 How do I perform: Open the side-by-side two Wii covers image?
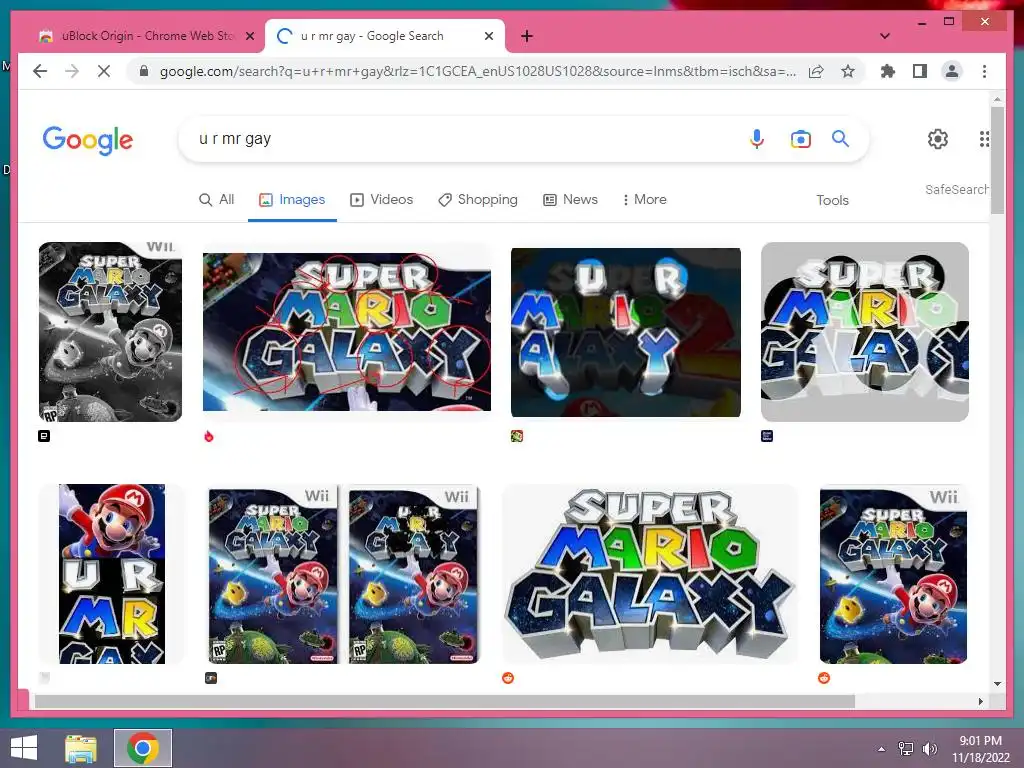[344, 573]
